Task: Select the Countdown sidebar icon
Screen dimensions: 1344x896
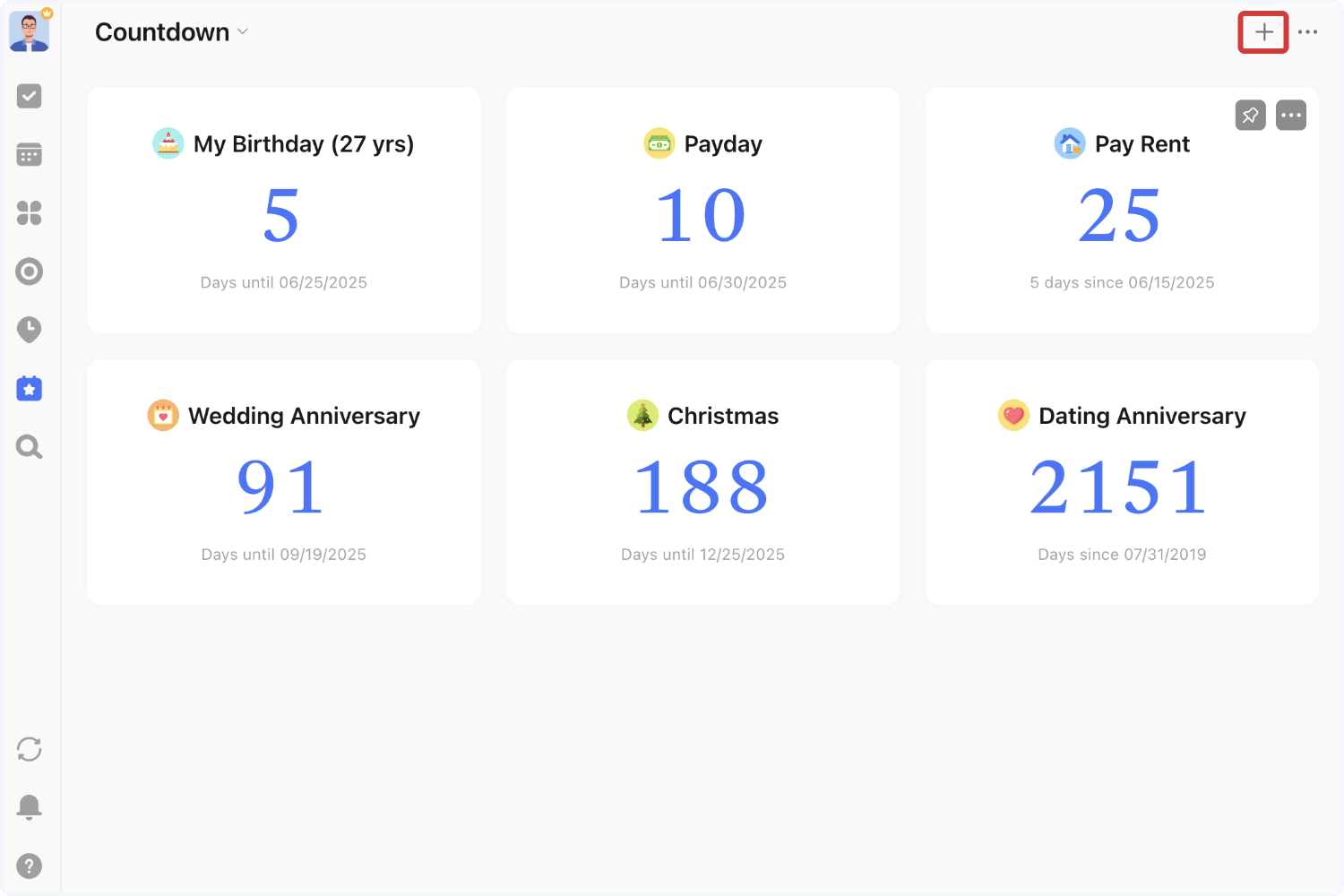Action: [30, 388]
